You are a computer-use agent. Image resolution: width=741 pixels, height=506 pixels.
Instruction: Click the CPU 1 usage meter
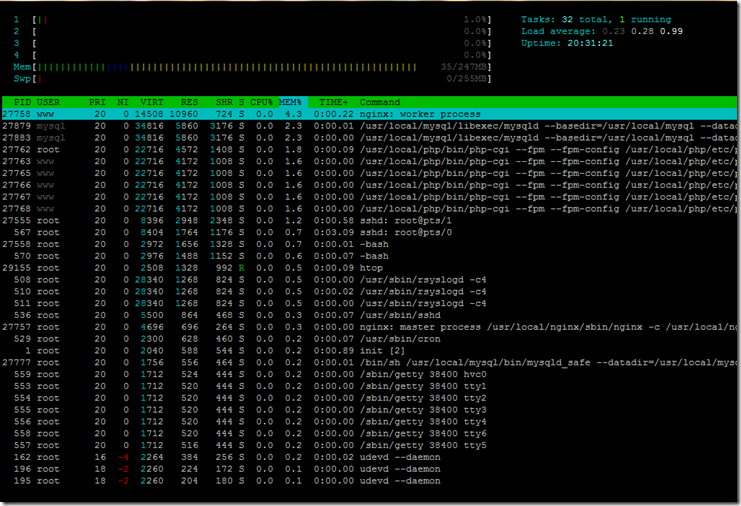coord(252,19)
